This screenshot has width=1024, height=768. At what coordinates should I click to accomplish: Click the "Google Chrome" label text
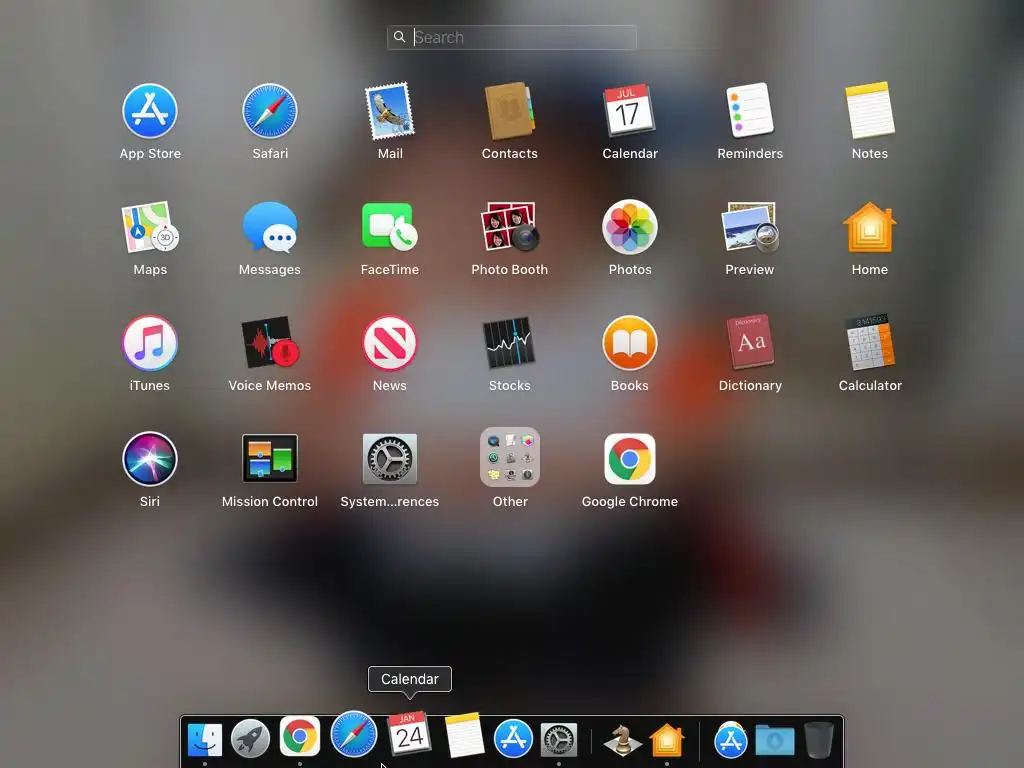[x=630, y=502]
